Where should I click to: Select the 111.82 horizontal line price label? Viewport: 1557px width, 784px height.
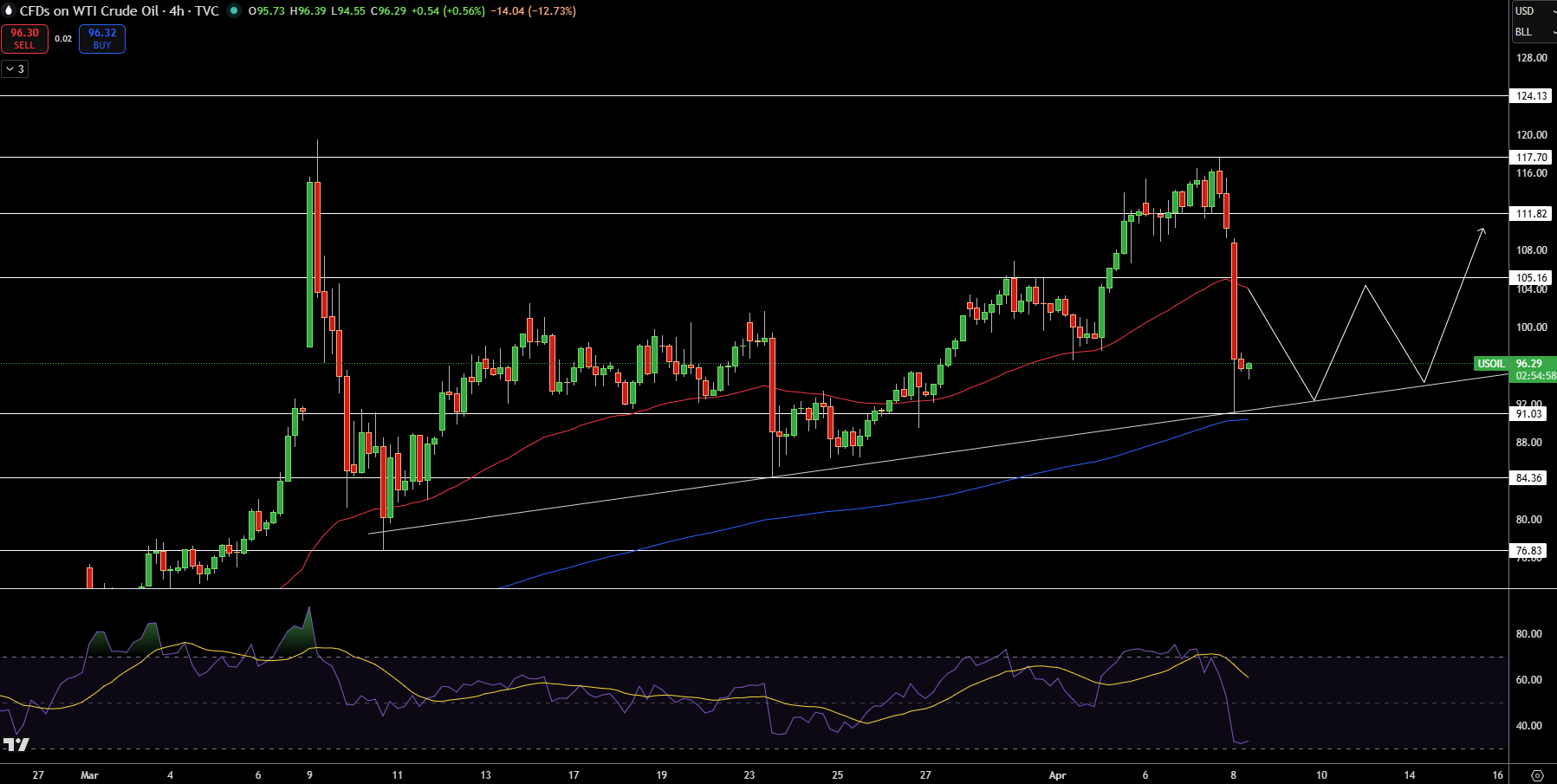point(1531,214)
